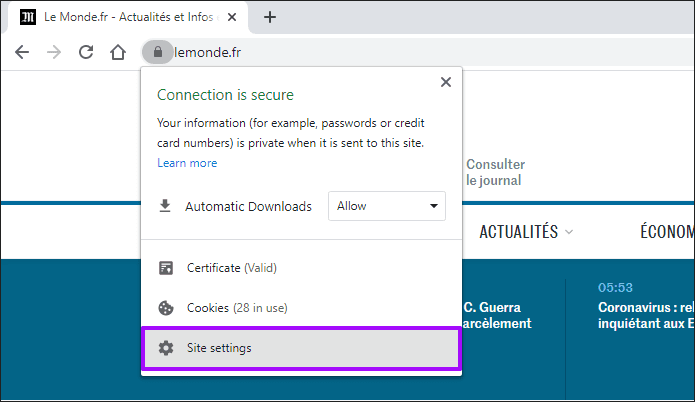Click the Connection is secure heading
The width and height of the screenshot is (695, 402).
click(x=225, y=95)
